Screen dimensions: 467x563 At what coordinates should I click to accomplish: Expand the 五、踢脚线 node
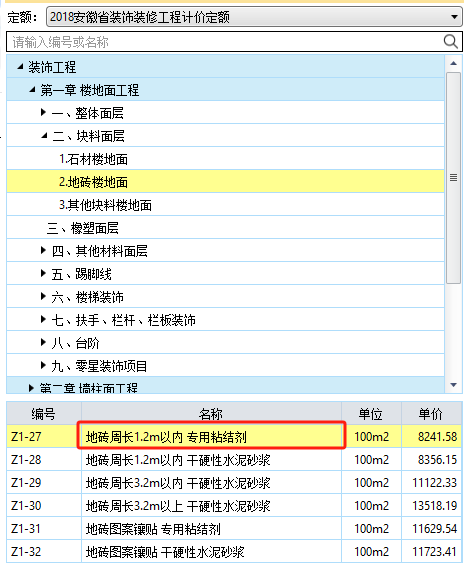[43, 273]
